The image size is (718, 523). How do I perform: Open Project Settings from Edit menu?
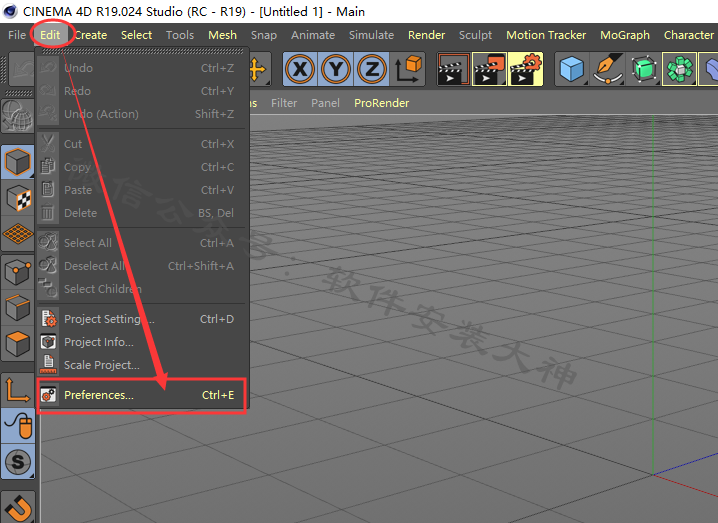coord(142,319)
